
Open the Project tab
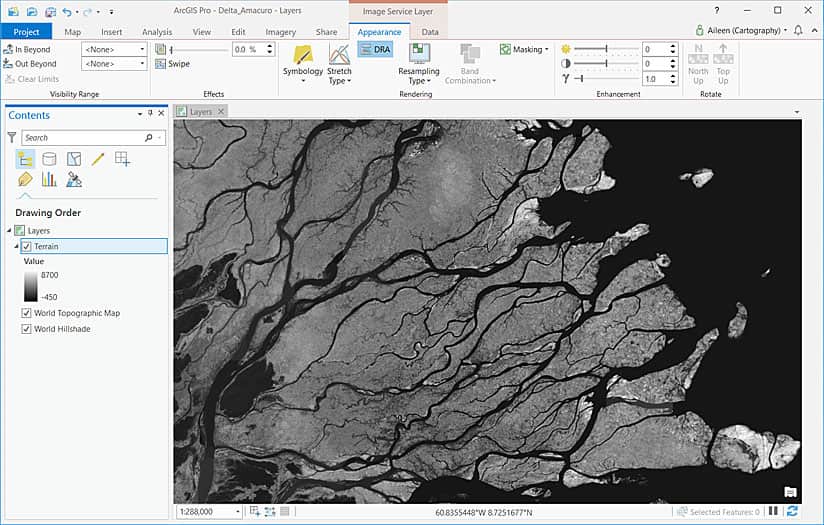coord(26,32)
